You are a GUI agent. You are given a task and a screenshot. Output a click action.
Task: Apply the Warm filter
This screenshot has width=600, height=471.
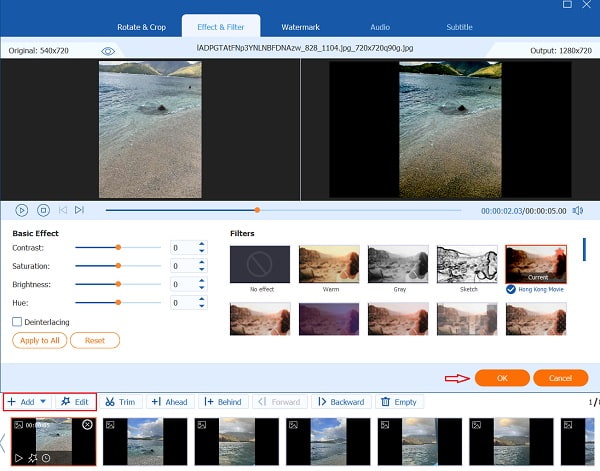[329, 264]
